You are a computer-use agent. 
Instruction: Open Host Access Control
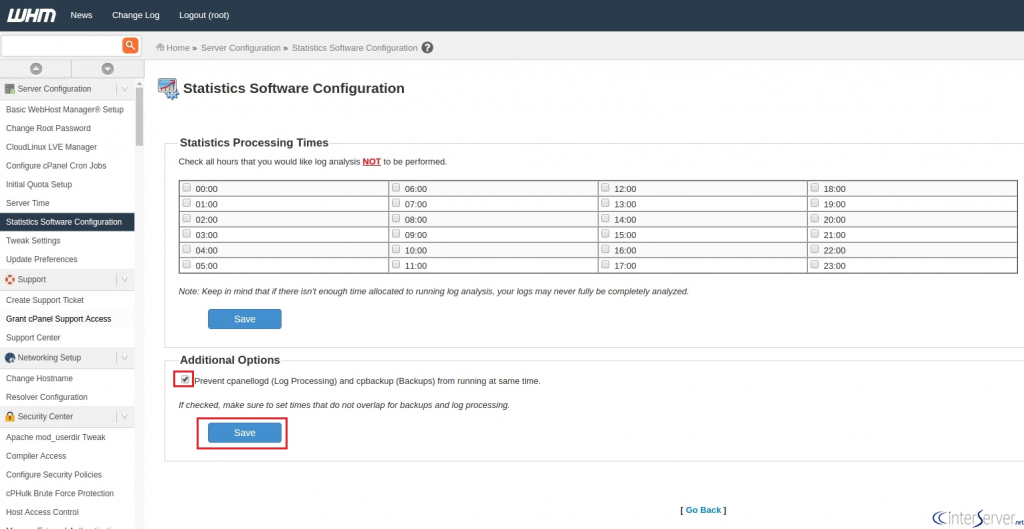[42, 512]
